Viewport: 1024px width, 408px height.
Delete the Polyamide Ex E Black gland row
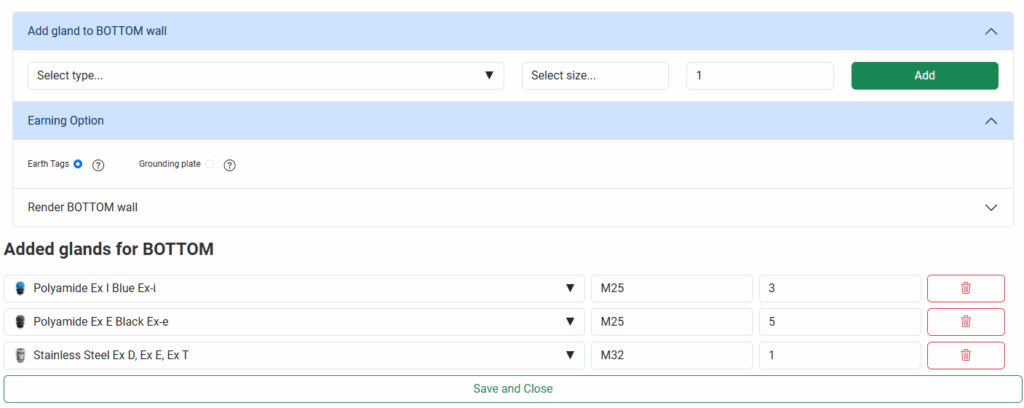tap(965, 322)
